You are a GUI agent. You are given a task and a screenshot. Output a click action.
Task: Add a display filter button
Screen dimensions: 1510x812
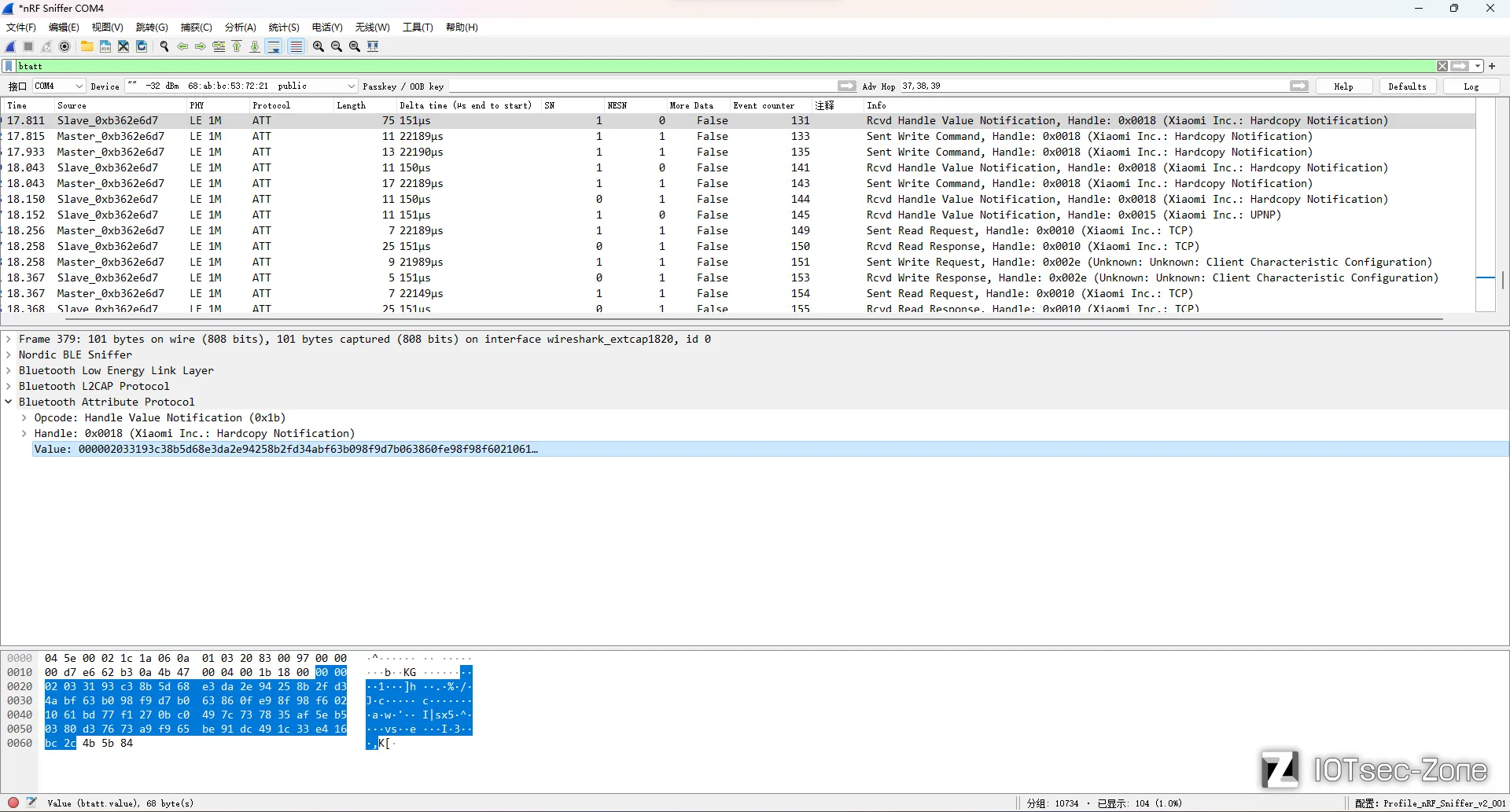1492,66
